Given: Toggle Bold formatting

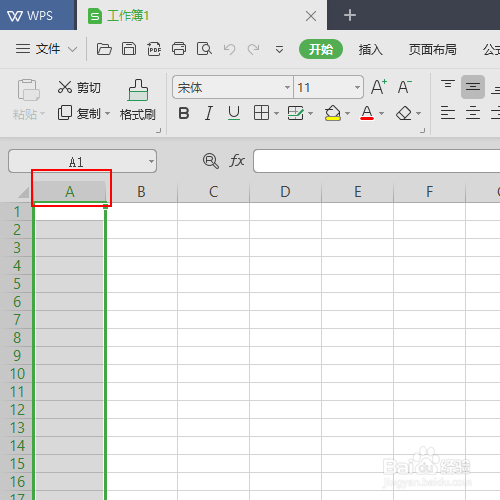Looking at the screenshot, I should coord(184,113).
